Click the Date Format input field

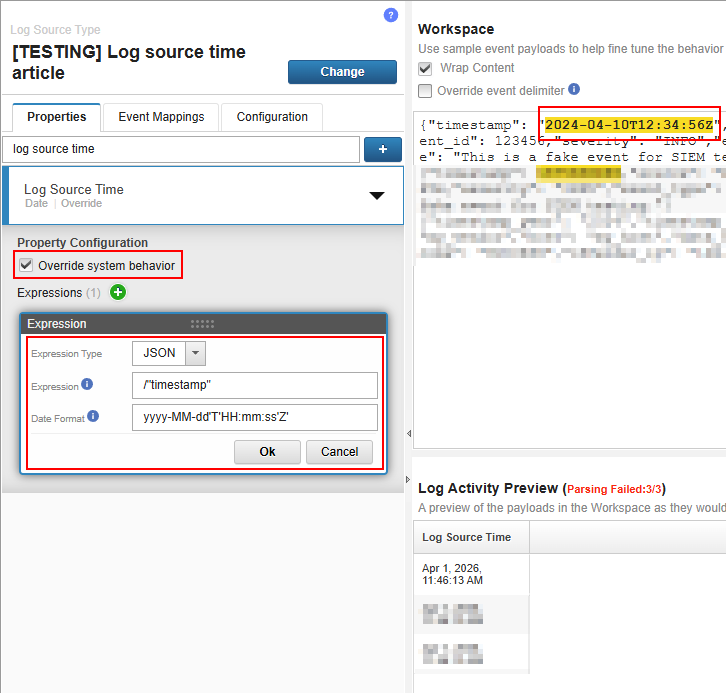[x=254, y=417]
